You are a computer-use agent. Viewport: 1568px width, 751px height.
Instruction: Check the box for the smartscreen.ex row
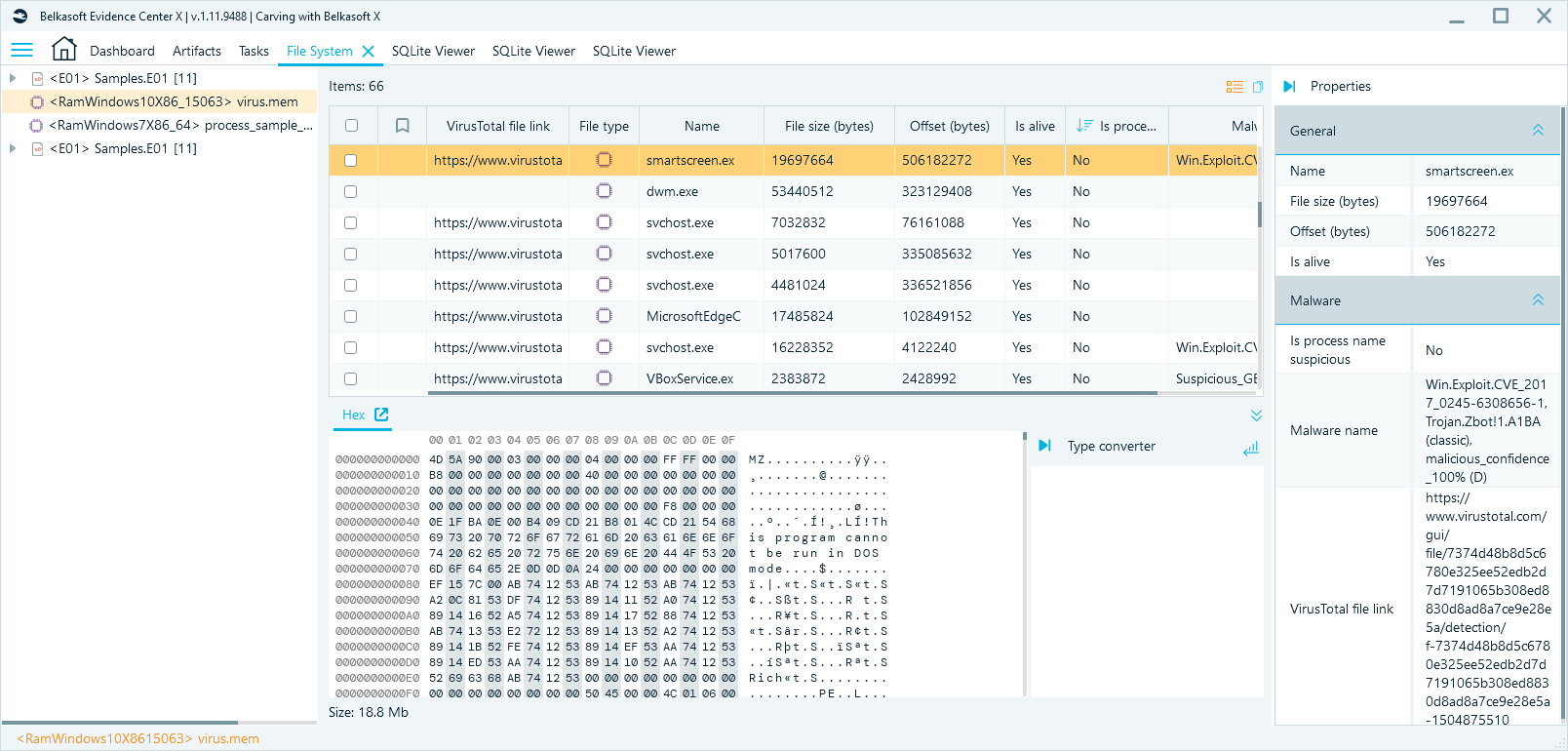tap(351, 160)
